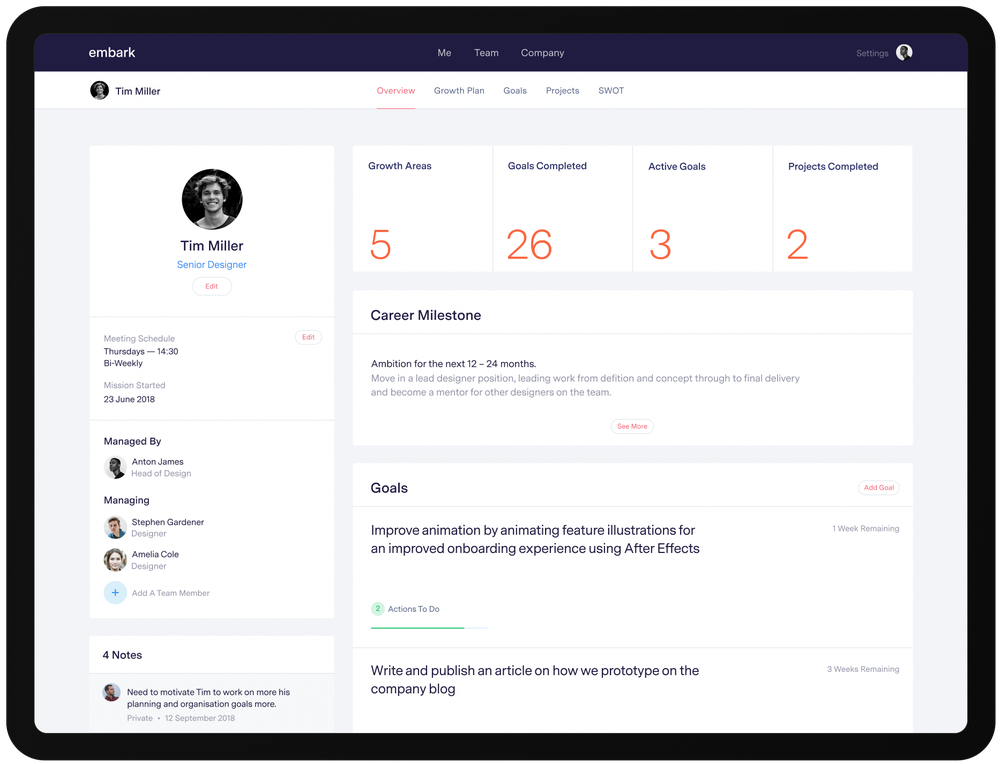Image resolution: width=1000 pixels, height=764 pixels.
Task: Click Edit under Senior Designer
Action: click(212, 286)
